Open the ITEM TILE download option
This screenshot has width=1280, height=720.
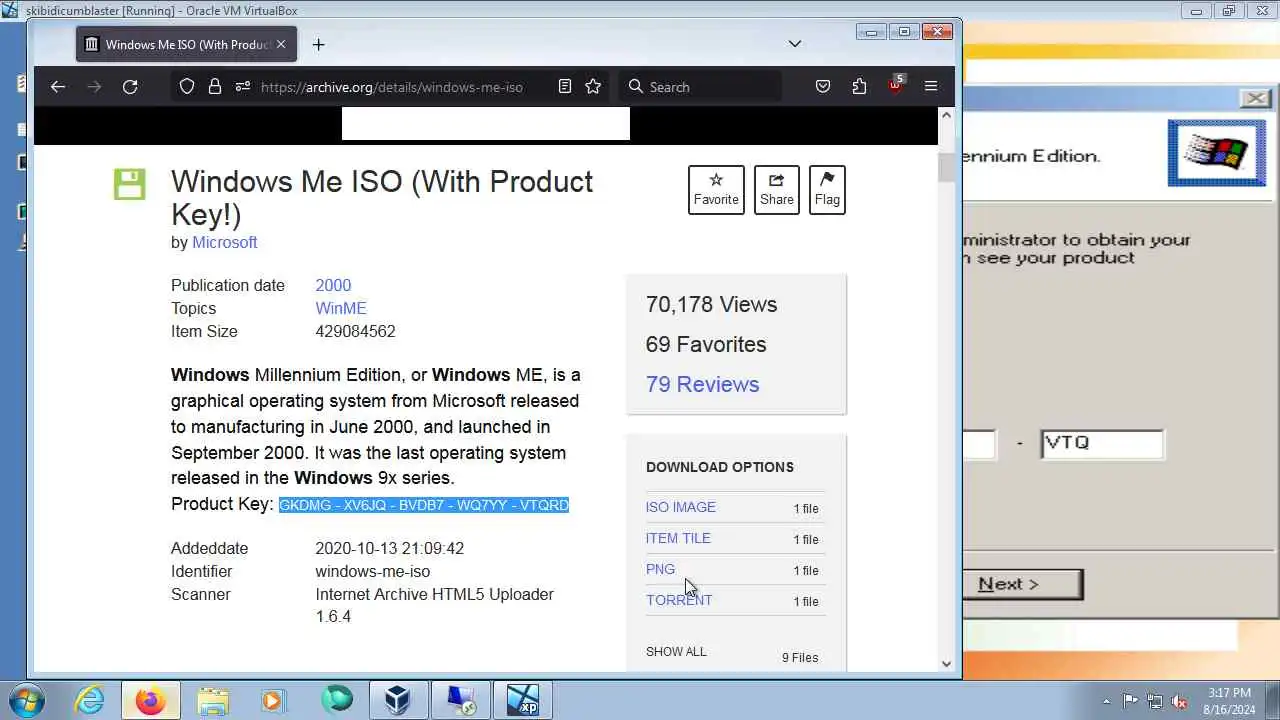tap(678, 538)
